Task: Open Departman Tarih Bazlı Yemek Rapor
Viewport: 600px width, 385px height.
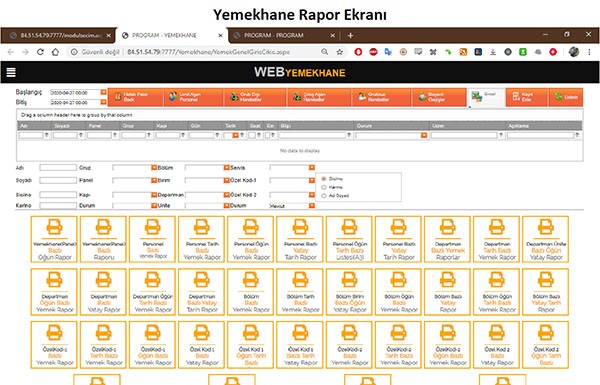Action: pyautogui.click(x=496, y=239)
